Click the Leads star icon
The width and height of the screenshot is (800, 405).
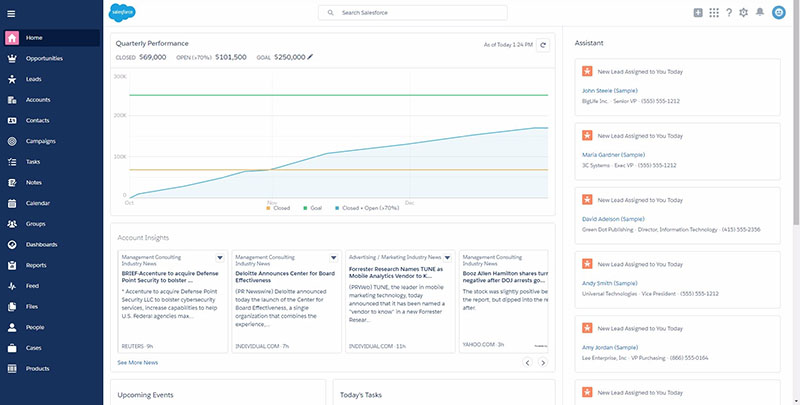click(12, 79)
